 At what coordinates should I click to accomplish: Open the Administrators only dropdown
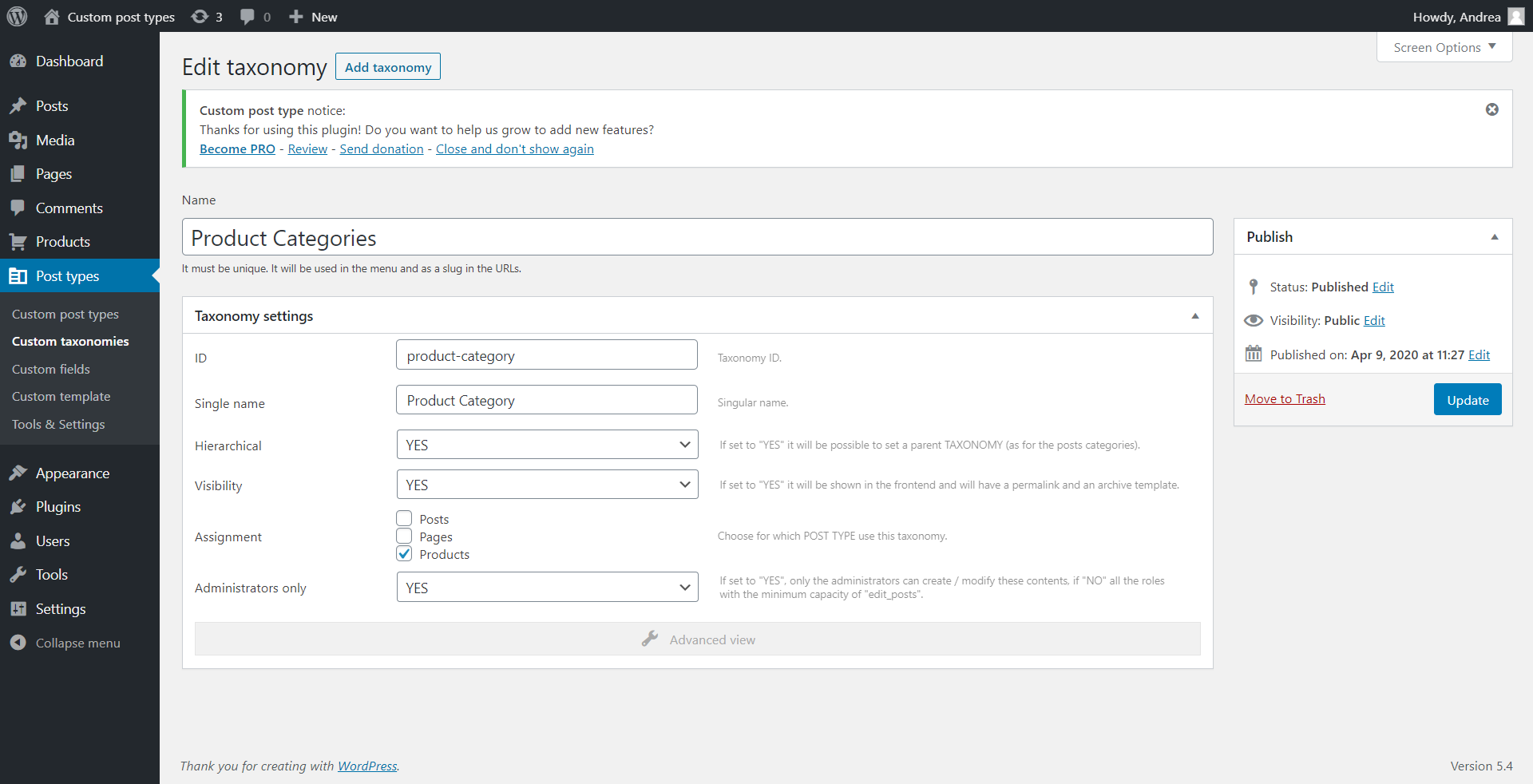(x=547, y=588)
